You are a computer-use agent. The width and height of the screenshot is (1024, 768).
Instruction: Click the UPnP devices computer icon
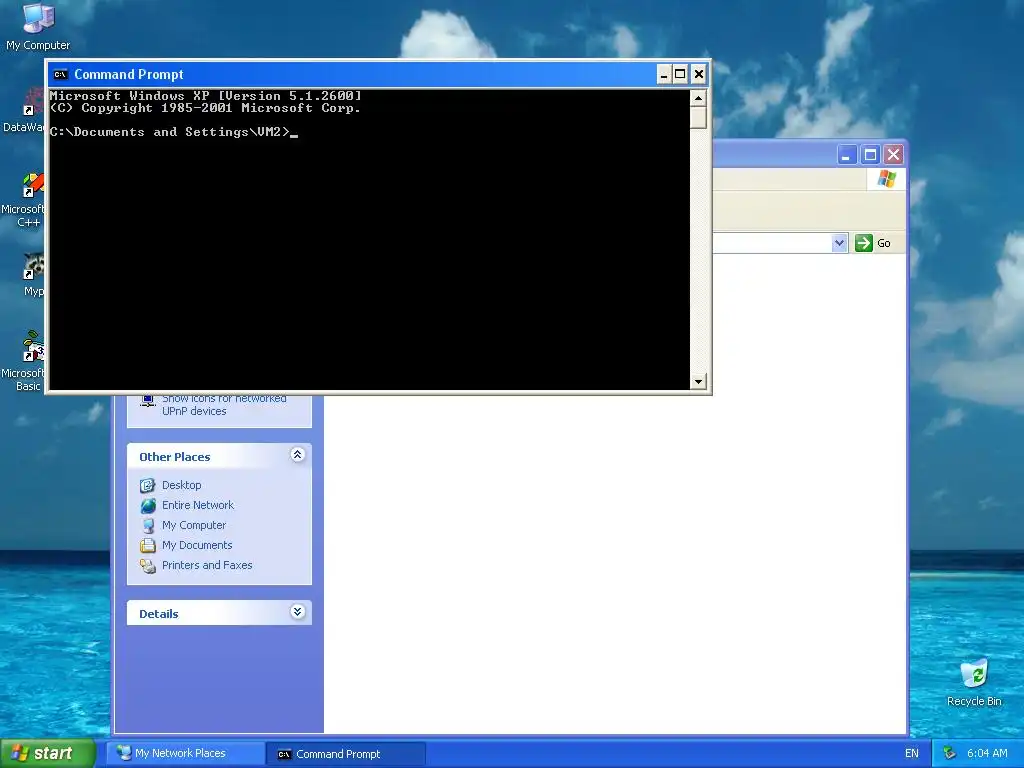(x=148, y=400)
